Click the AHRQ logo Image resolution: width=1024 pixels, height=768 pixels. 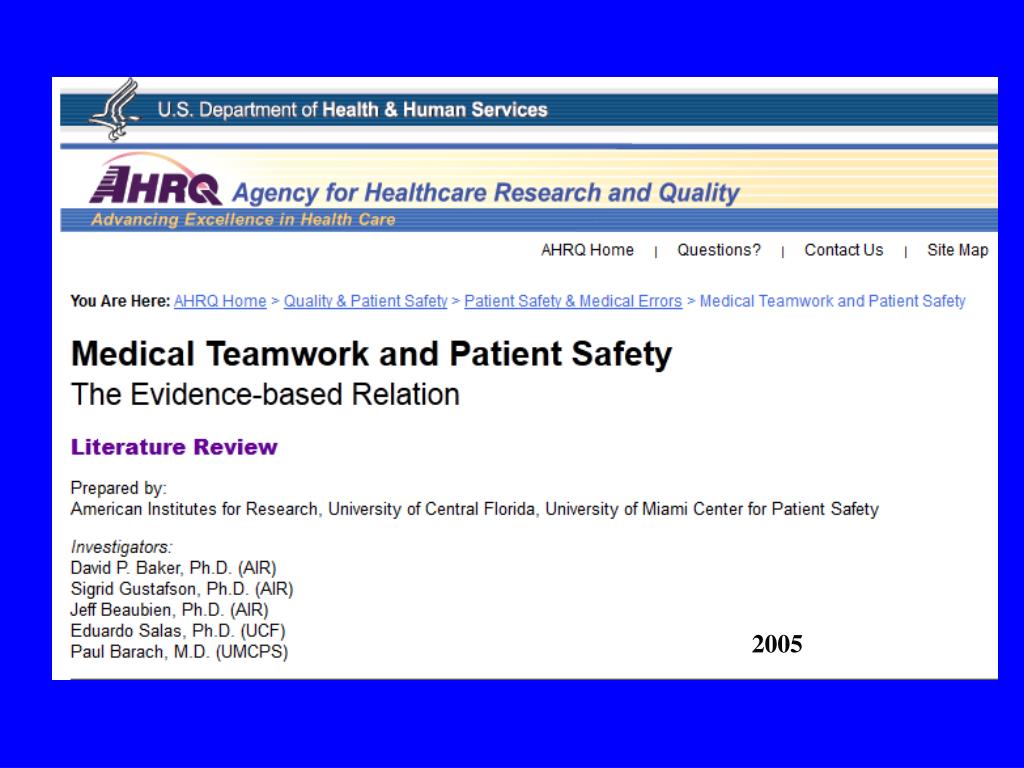[155, 180]
